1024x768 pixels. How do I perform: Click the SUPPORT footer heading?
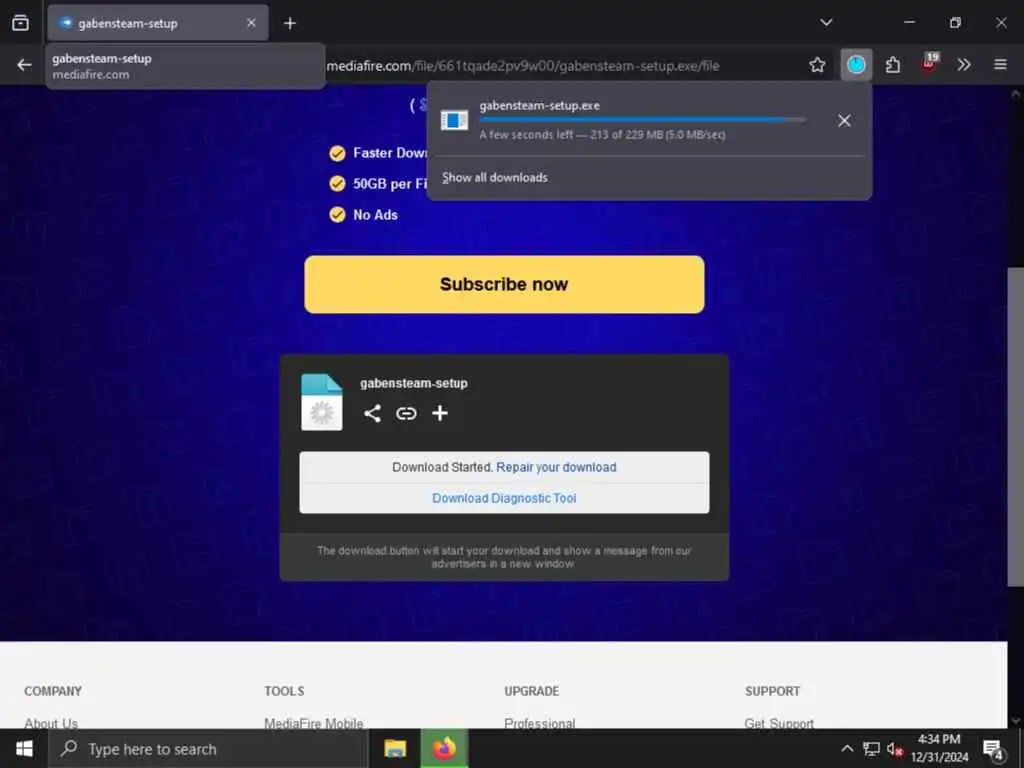pos(773,691)
